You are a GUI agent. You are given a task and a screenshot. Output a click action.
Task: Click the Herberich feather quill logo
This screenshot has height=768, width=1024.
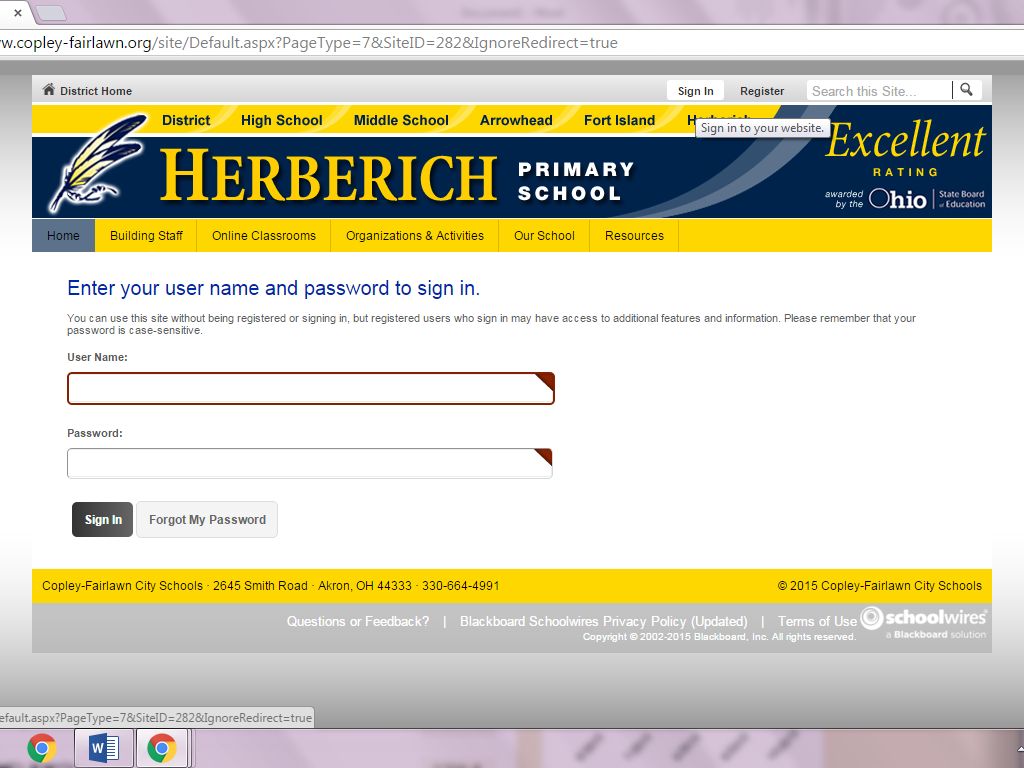point(97,163)
